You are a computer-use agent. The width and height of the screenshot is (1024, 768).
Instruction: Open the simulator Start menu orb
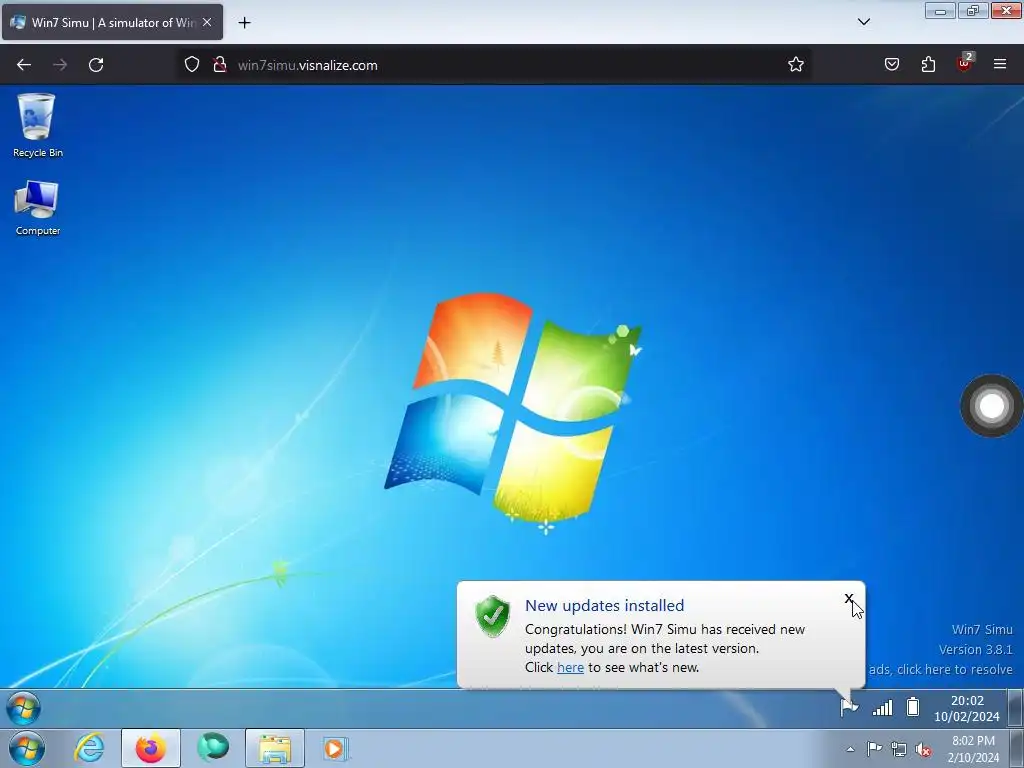[x=24, y=709]
